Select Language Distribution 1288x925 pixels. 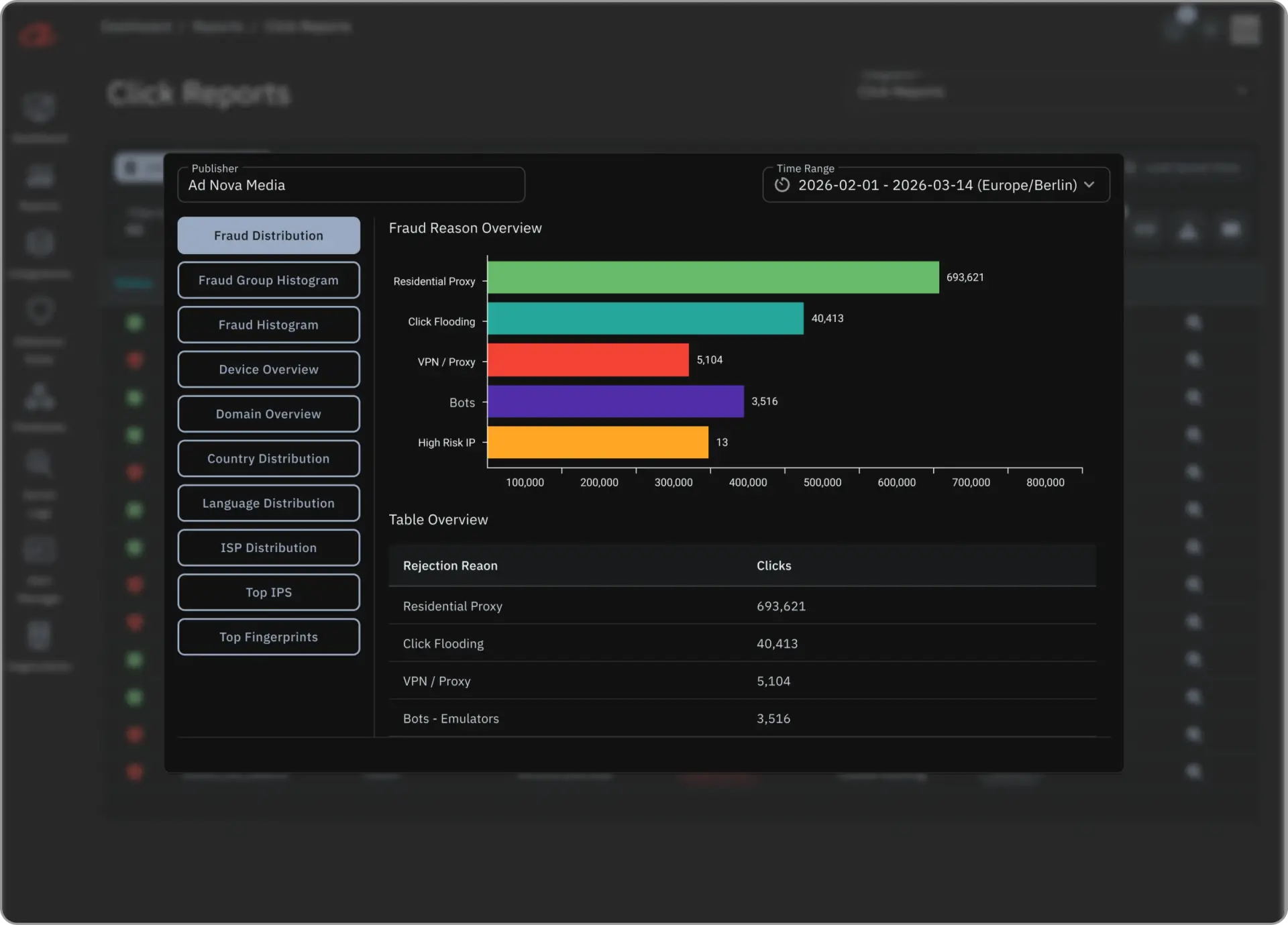point(268,503)
